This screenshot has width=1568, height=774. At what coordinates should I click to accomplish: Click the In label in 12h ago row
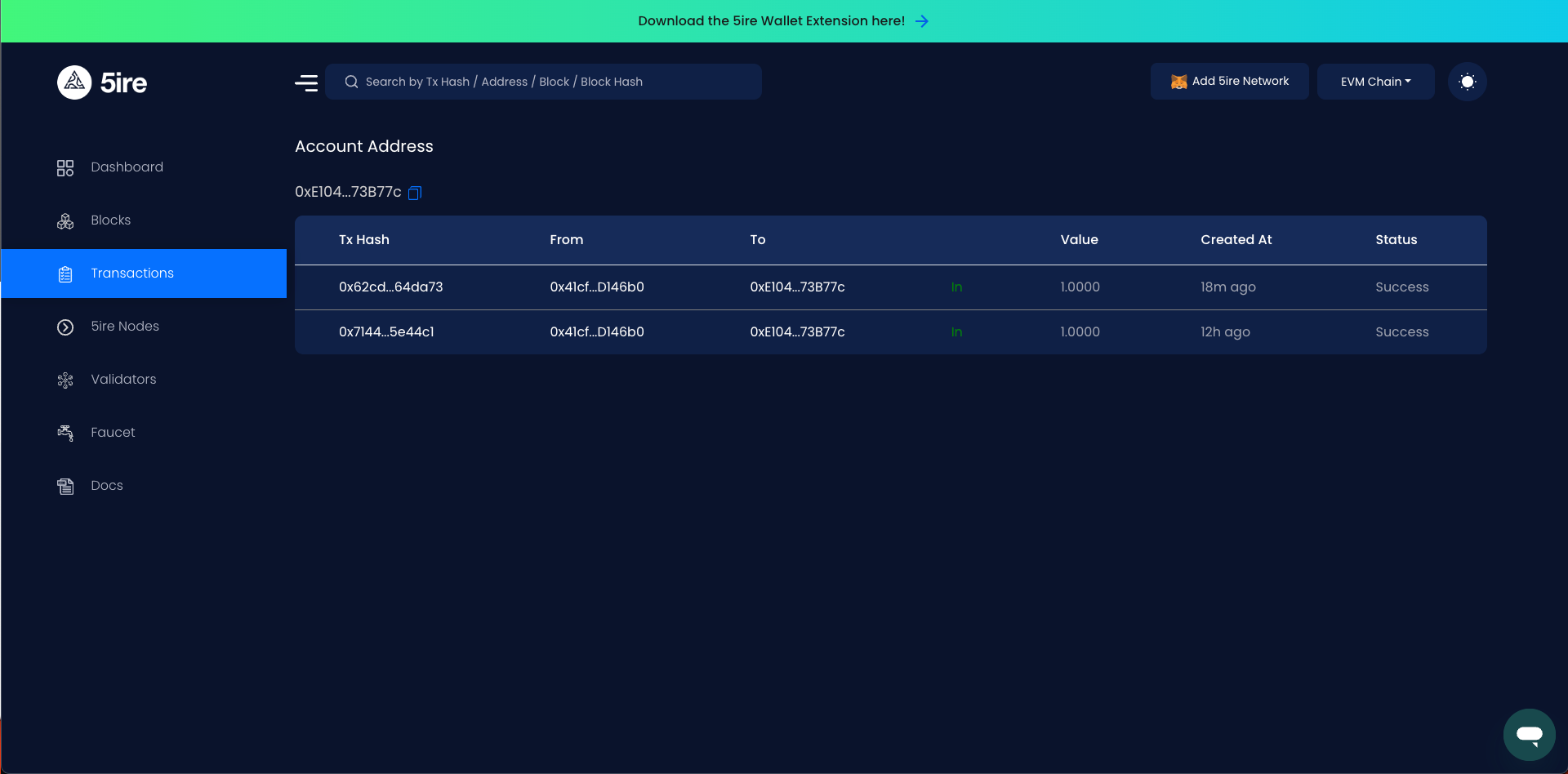click(956, 332)
